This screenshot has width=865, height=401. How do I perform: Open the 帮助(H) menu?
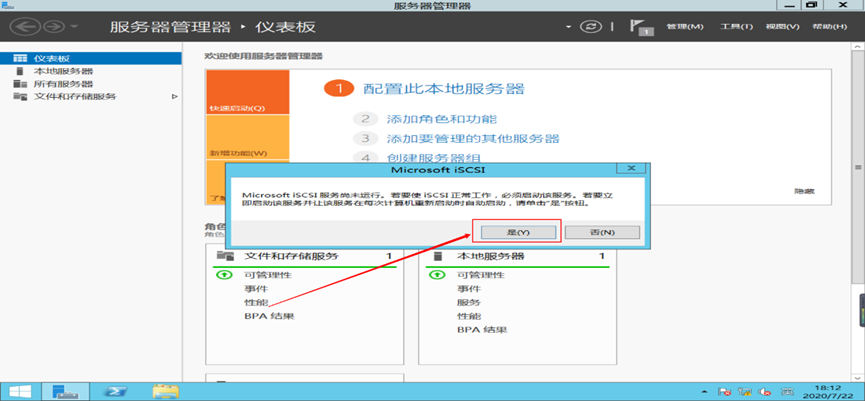click(x=829, y=27)
